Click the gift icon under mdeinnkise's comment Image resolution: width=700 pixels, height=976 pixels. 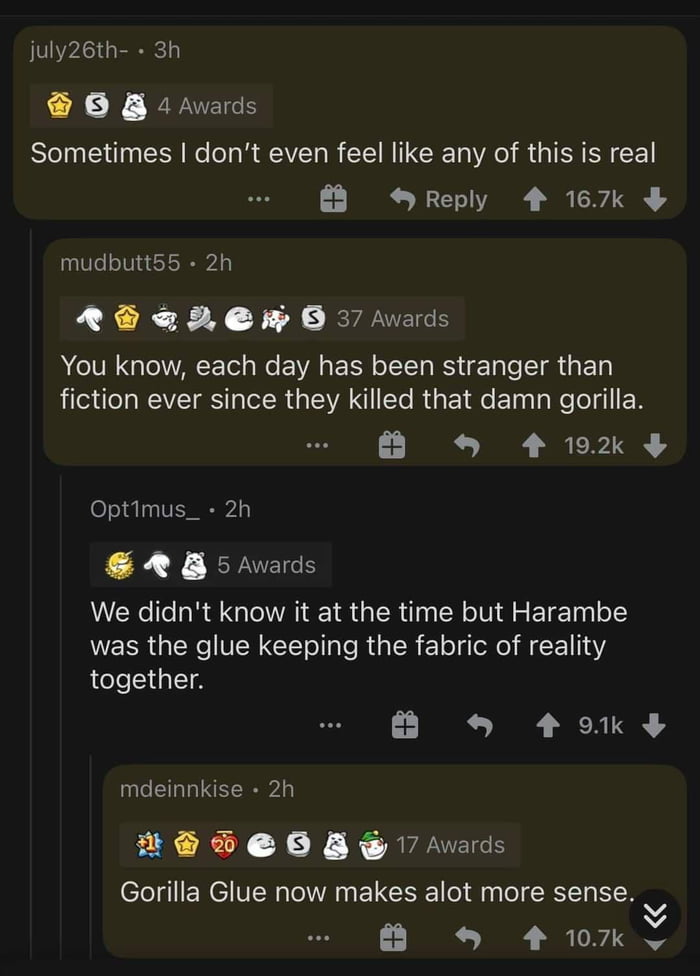394,938
